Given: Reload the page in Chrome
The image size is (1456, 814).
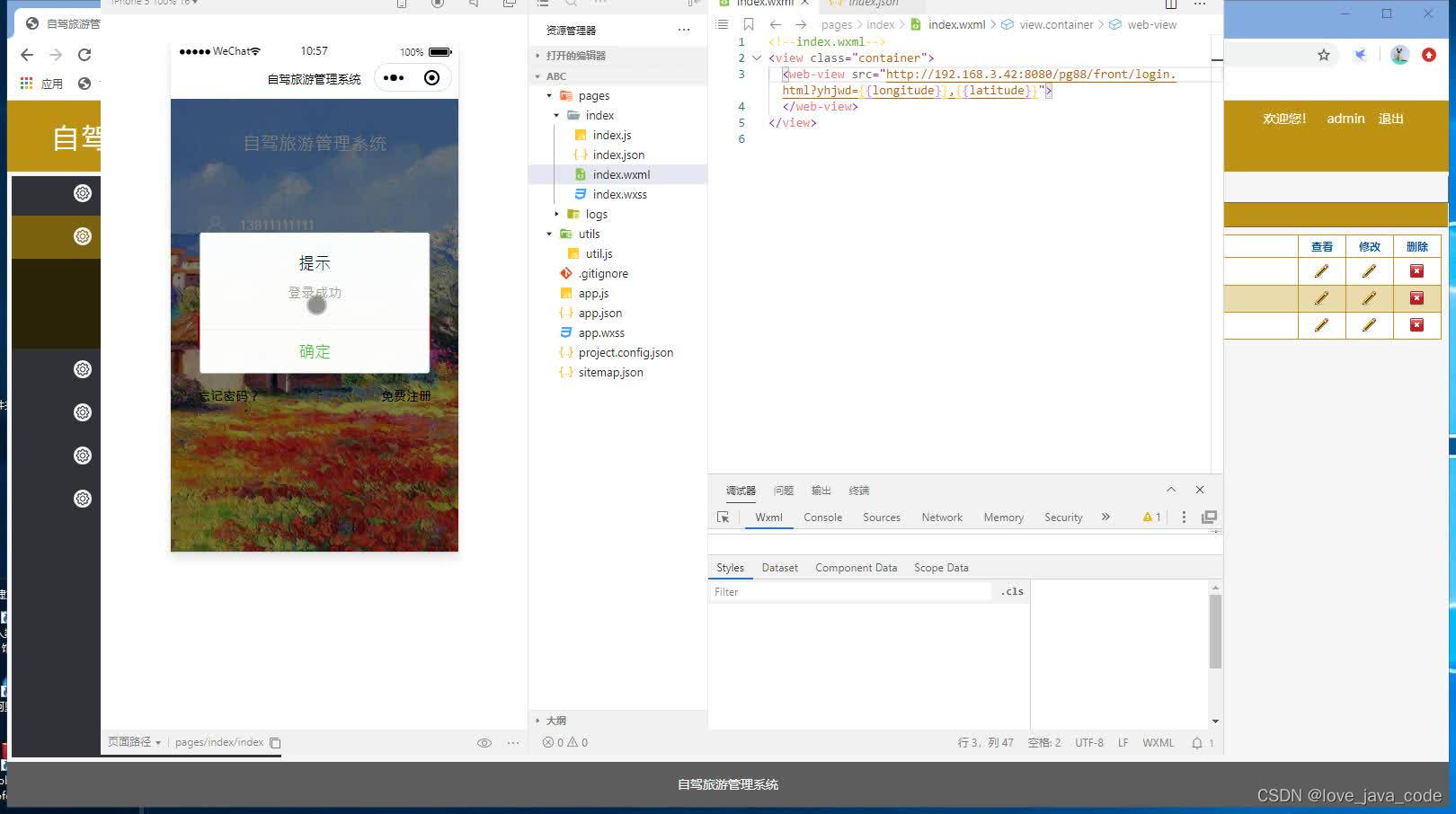Looking at the screenshot, I should [x=84, y=55].
